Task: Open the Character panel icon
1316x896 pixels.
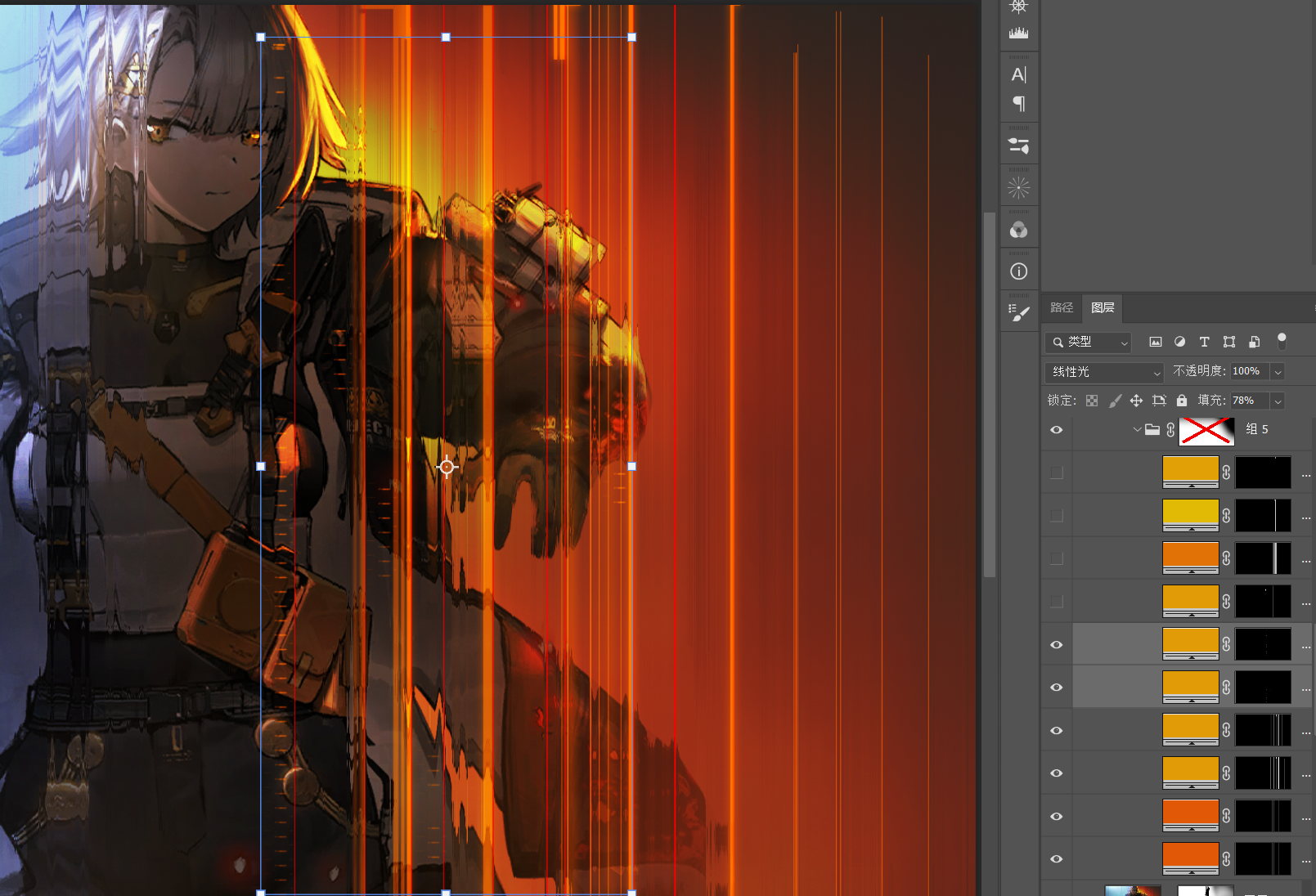Action: point(1018,74)
